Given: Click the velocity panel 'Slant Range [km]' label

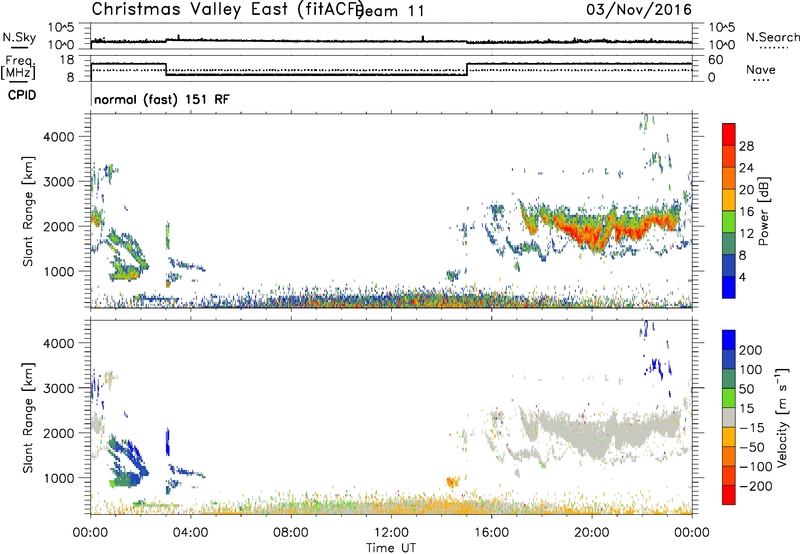Looking at the screenshot, I should [28, 418].
